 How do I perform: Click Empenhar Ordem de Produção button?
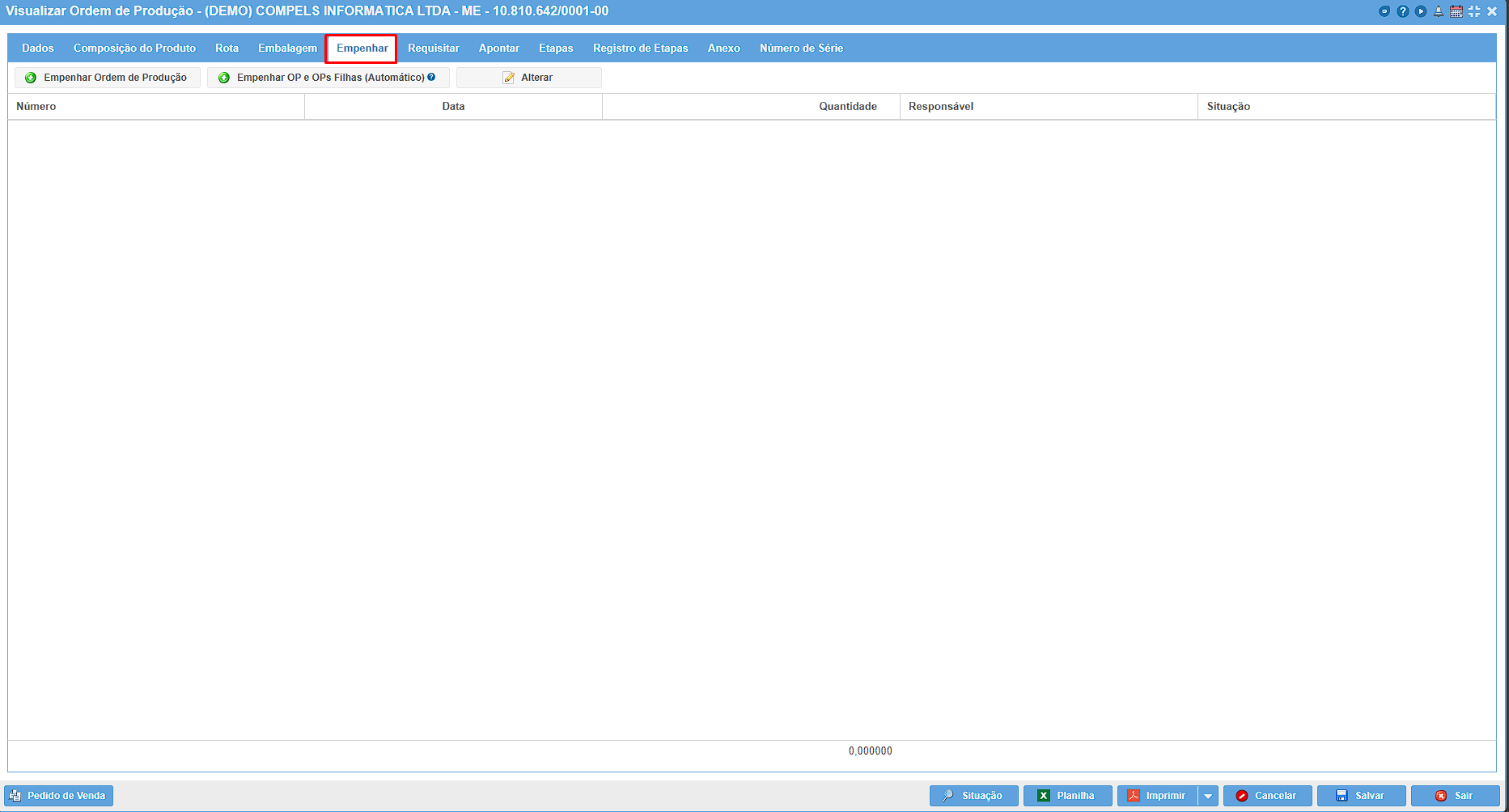coord(107,78)
